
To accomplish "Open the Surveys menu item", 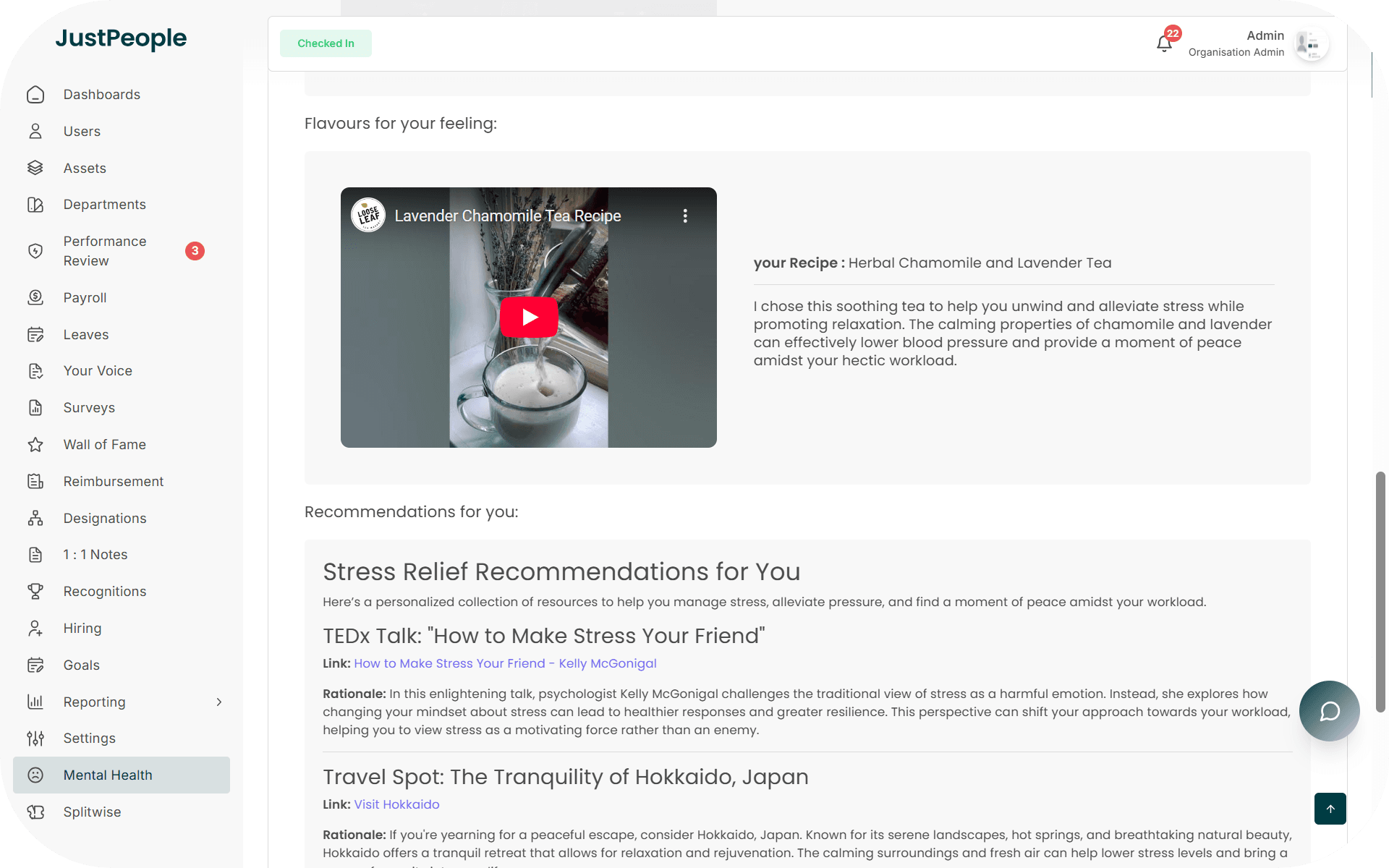I will 122,408.
